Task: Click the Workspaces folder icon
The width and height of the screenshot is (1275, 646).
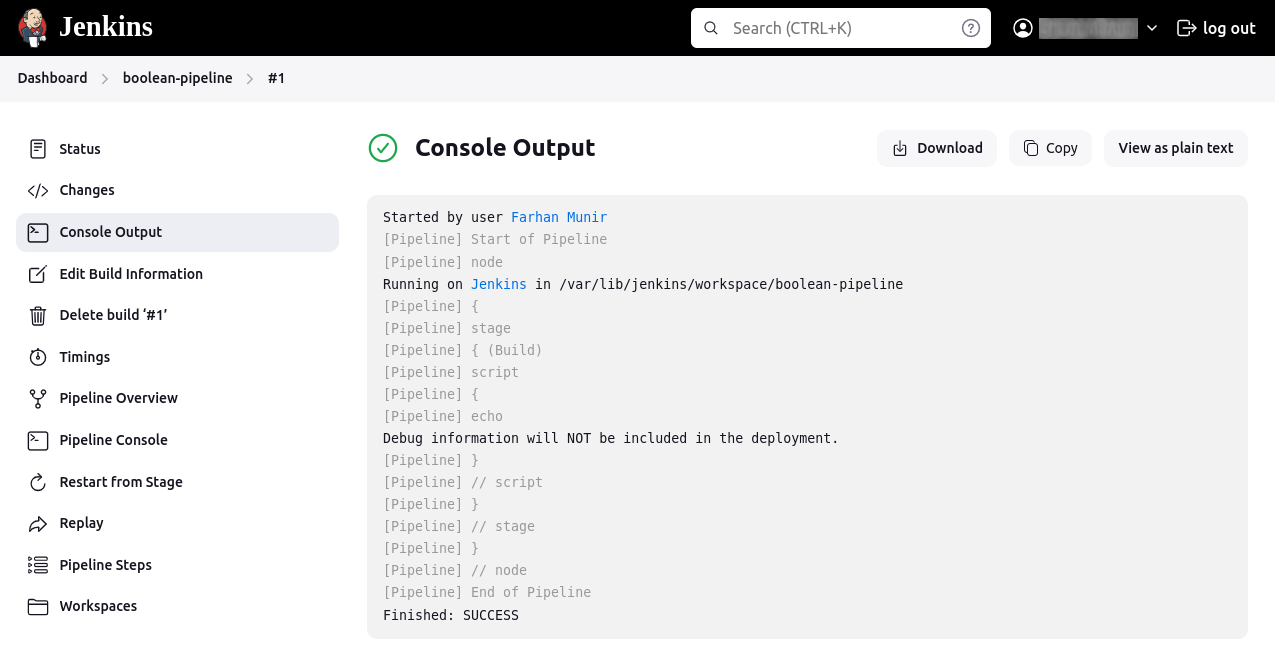Action: pyautogui.click(x=38, y=606)
